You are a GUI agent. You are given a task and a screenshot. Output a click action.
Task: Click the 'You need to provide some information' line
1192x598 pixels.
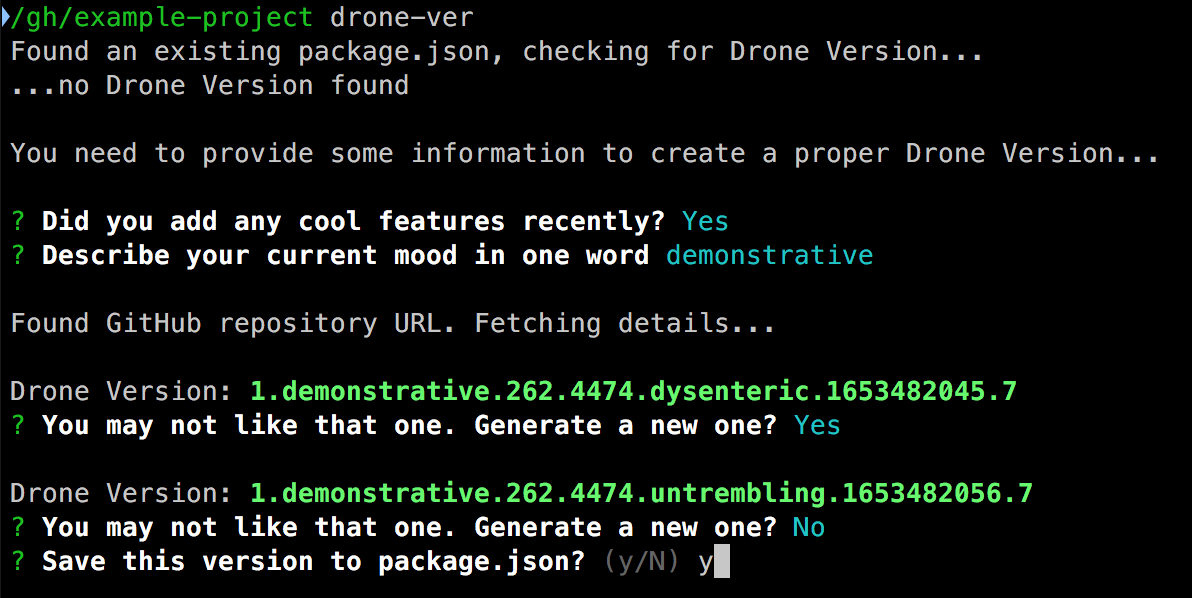click(585, 153)
